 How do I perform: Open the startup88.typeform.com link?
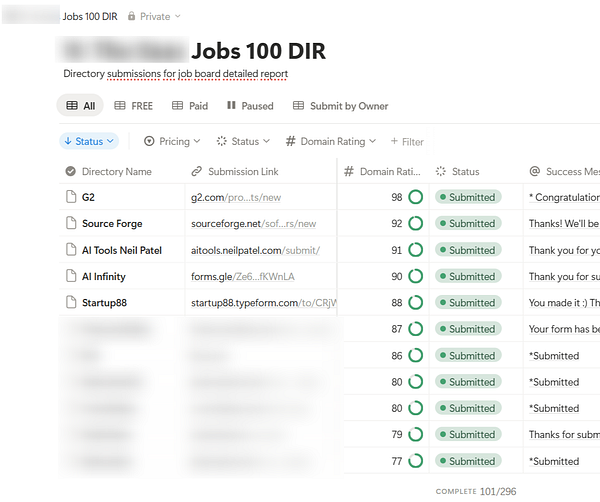click(264, 303)
